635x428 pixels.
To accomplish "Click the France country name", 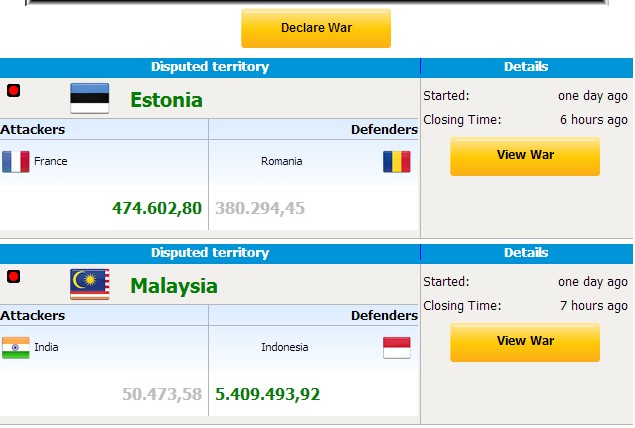I will click(51, 161).
